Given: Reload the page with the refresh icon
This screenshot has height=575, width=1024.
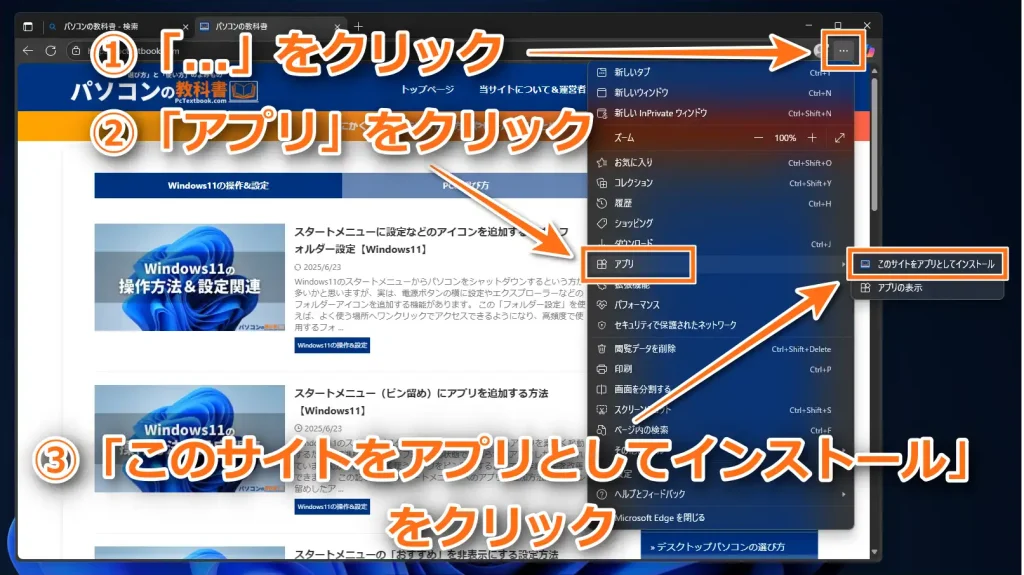Looking at the screenshot, I should point(50,50).
